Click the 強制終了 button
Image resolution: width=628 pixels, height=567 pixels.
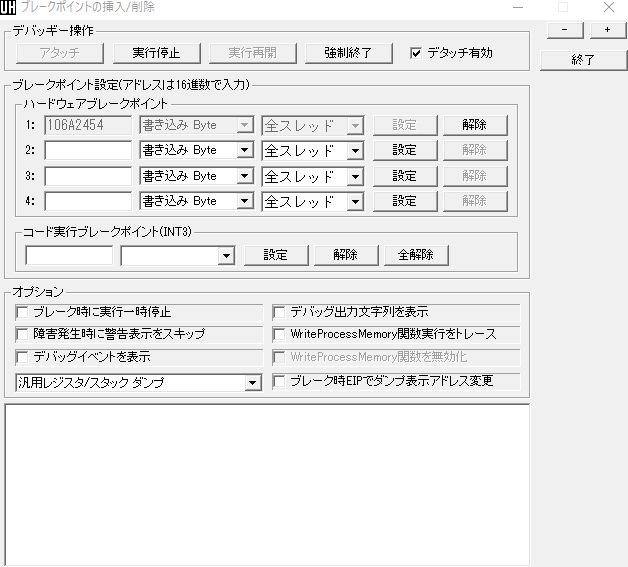[348, 53]
